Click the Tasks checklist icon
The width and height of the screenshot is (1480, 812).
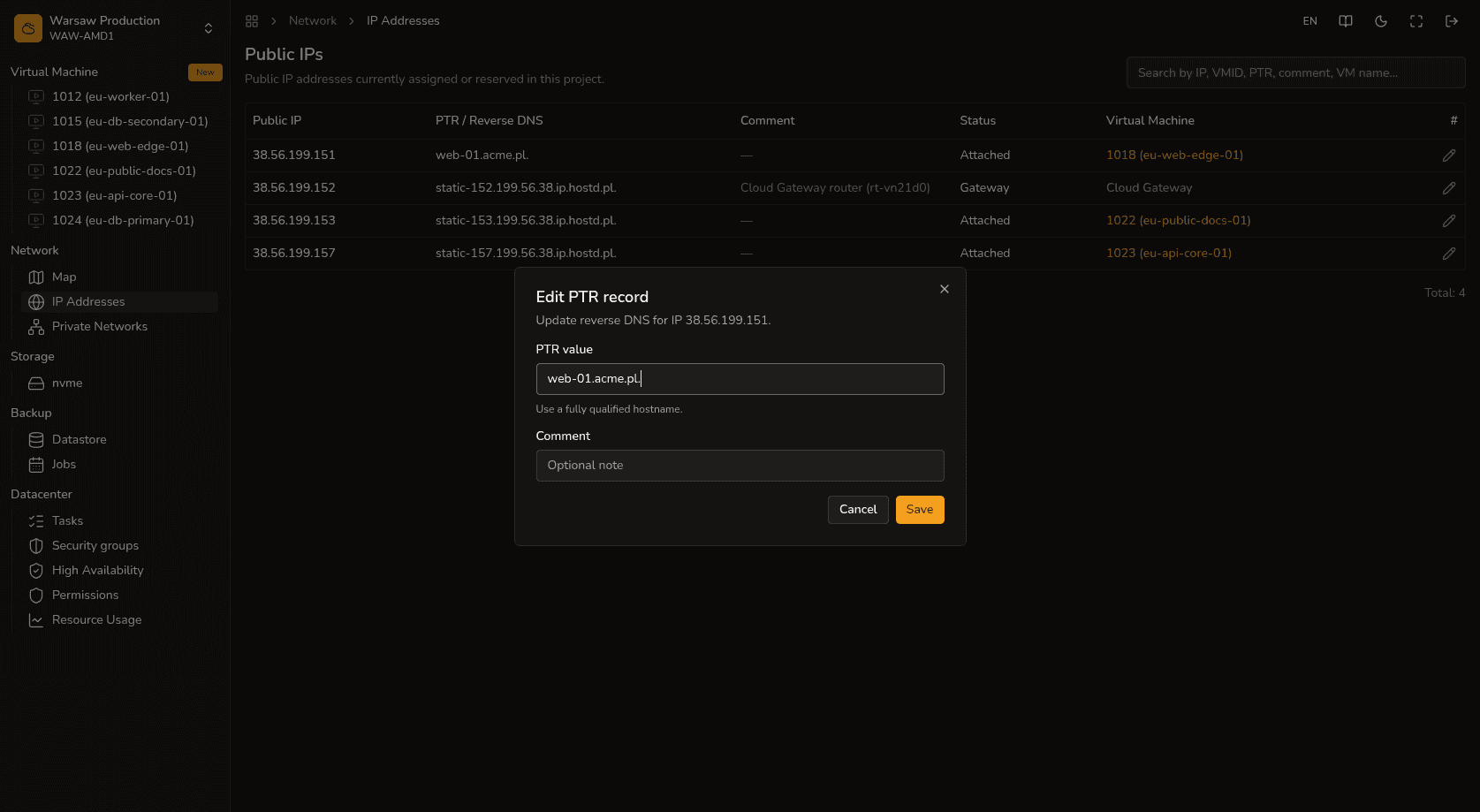(36, 521)
